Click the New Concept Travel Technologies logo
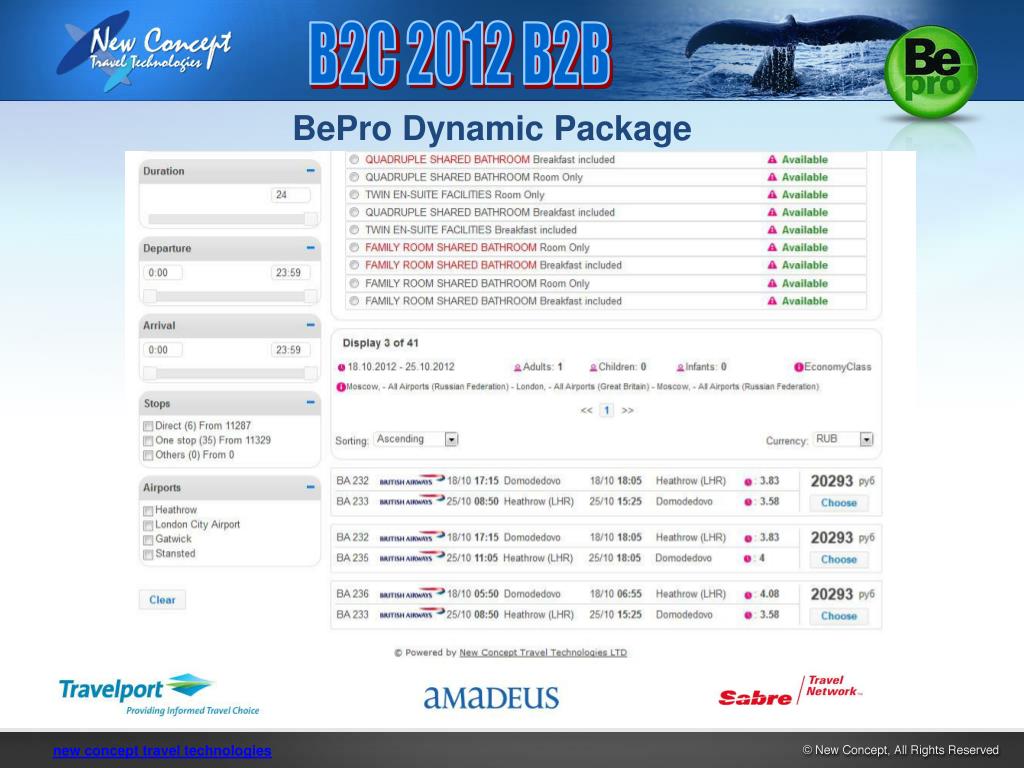 (144, 50)
